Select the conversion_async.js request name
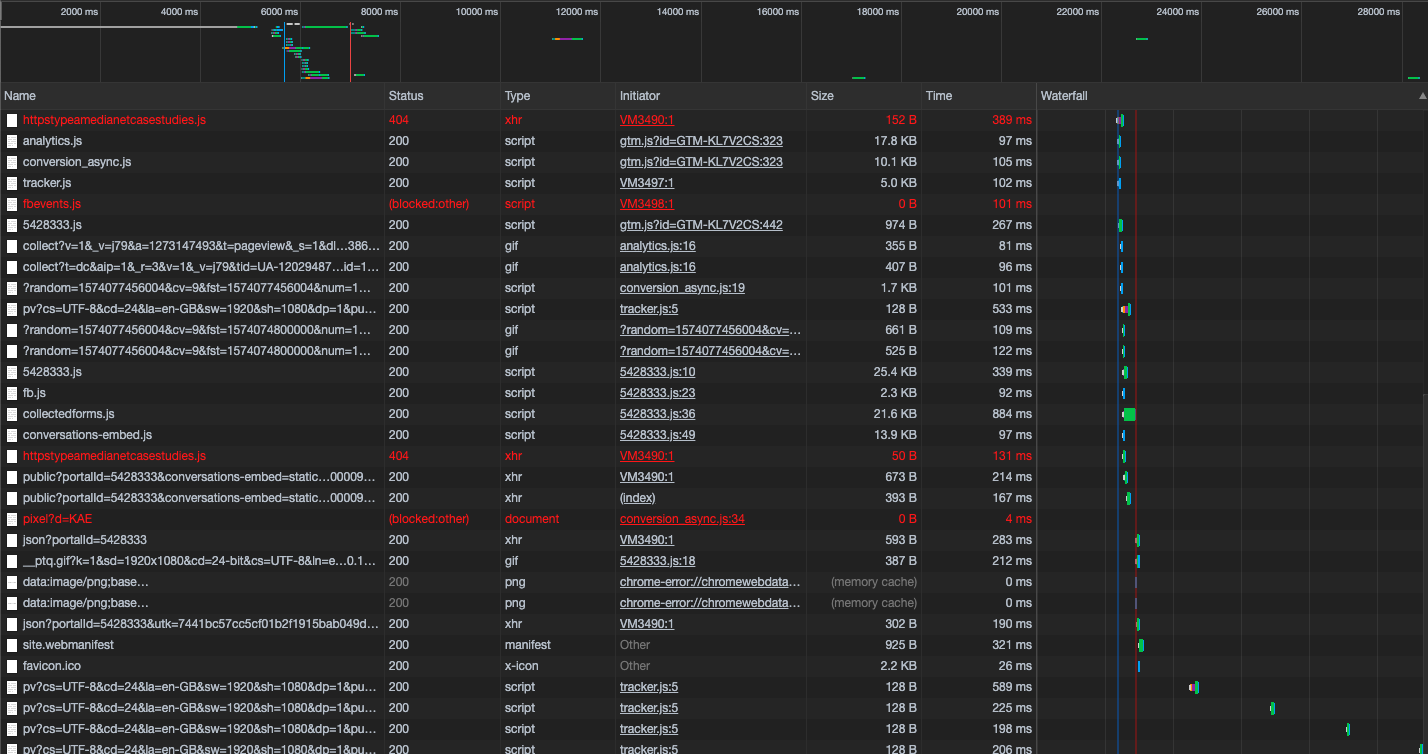Image resolution: width=1428 pixels, height=754 pixels. click(x=77, y=162)
